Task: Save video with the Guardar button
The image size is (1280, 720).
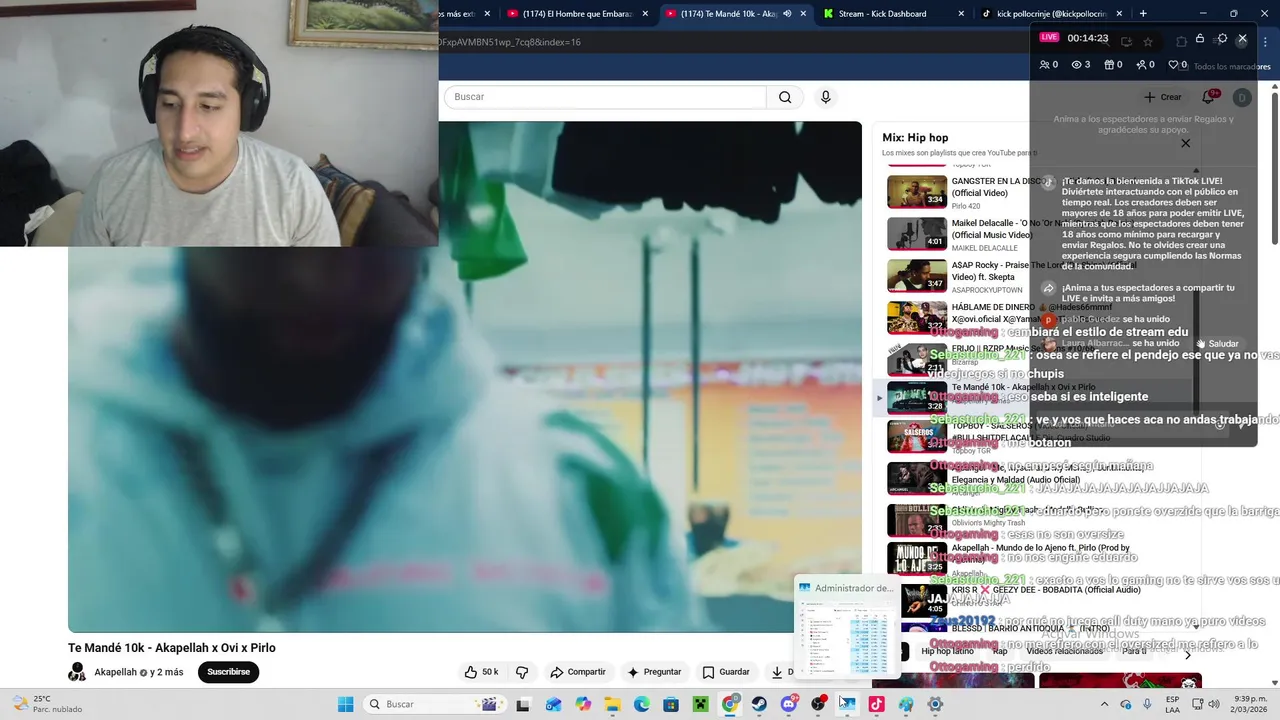Action: click(x=726, y=672)
